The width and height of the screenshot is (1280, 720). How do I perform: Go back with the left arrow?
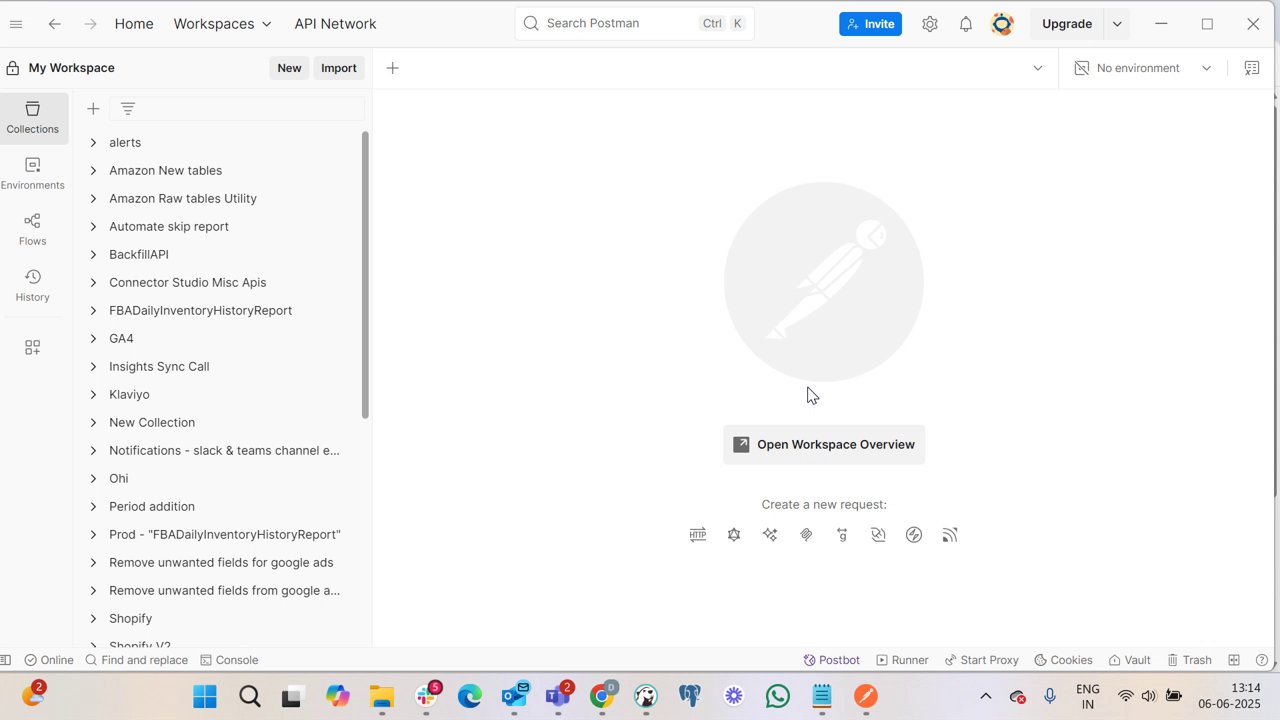click(55, 24)
